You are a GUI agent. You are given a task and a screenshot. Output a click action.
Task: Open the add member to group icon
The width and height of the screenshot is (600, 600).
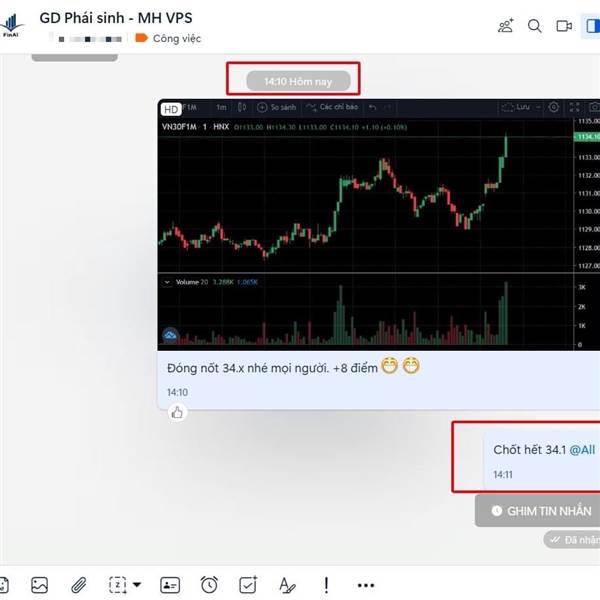[x=505, y=26]
